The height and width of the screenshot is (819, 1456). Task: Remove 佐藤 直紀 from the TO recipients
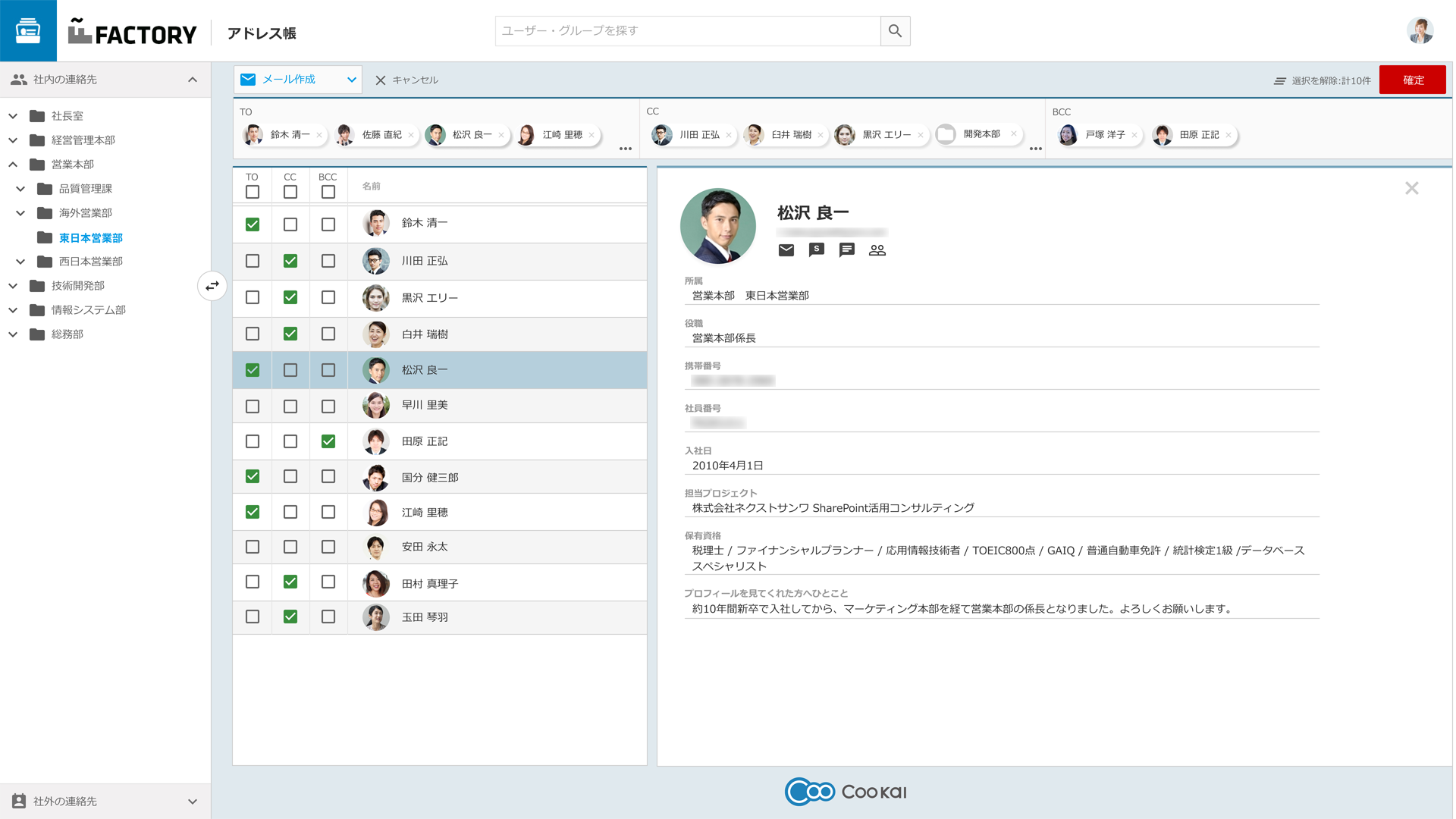(411, 135)
